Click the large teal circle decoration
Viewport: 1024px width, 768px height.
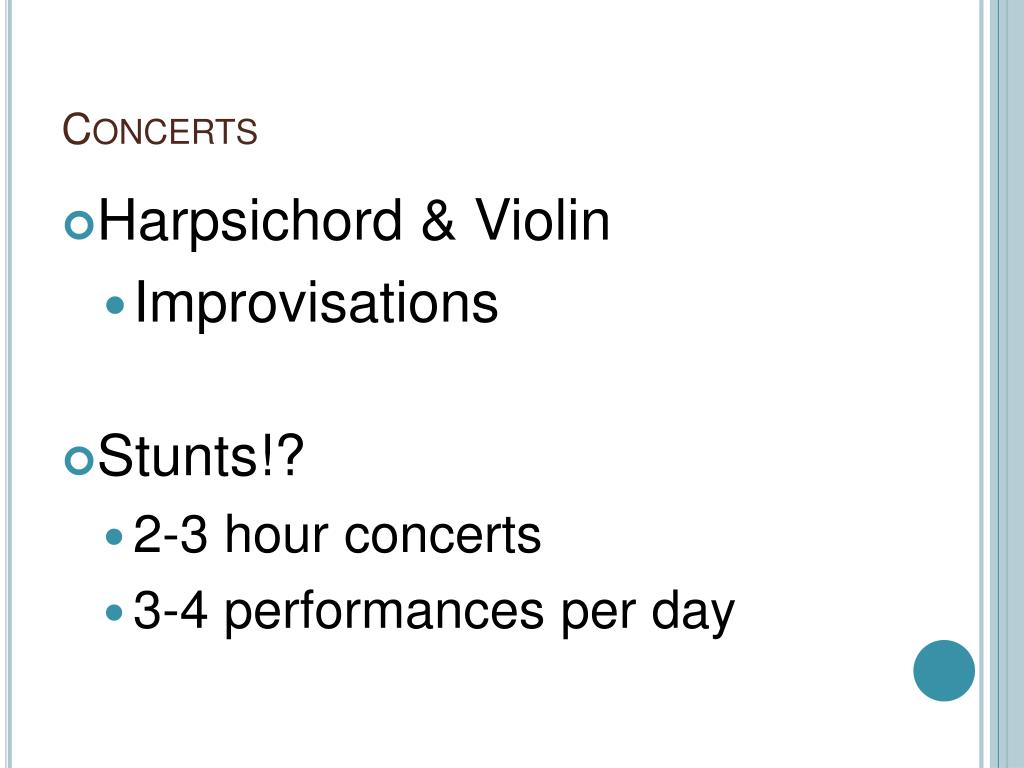pyautogui.click(x=944, y=671)
